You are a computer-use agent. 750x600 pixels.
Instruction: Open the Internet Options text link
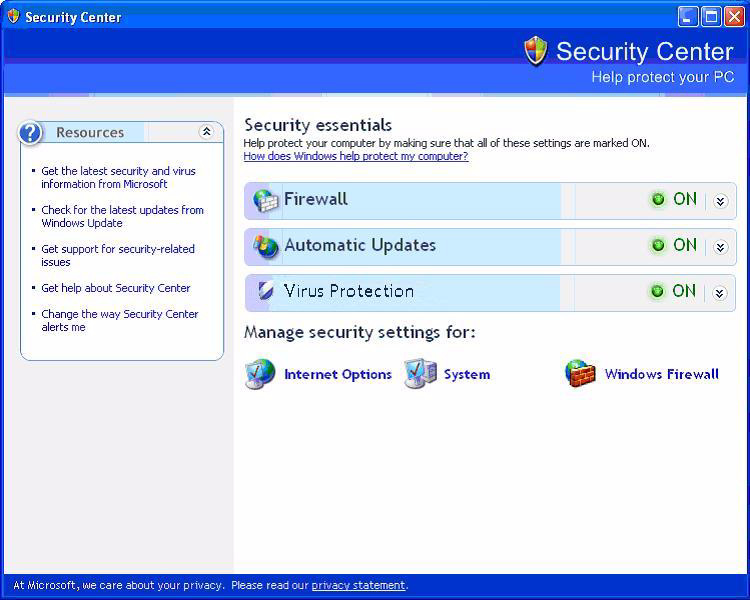[338, 374]
